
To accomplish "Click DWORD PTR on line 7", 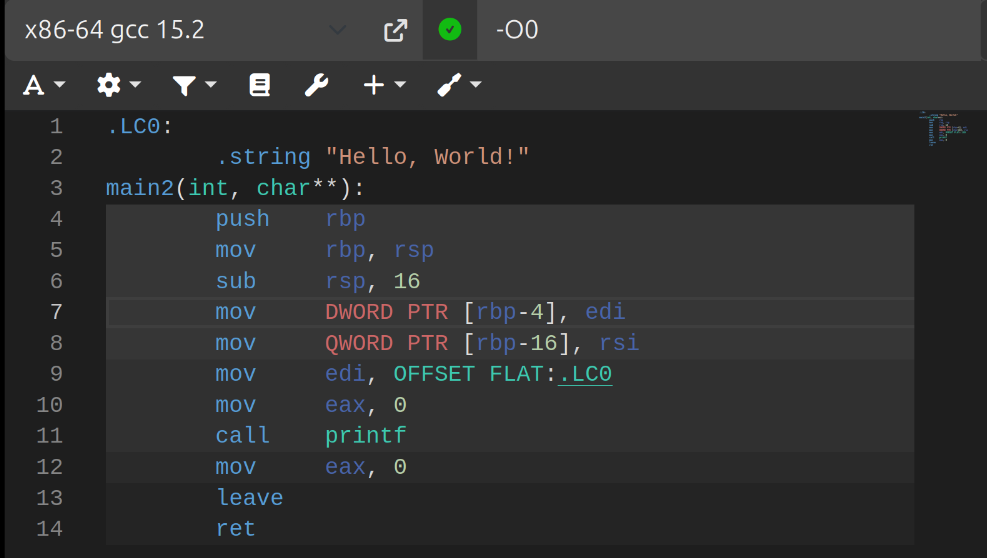I will click(386, 312).
